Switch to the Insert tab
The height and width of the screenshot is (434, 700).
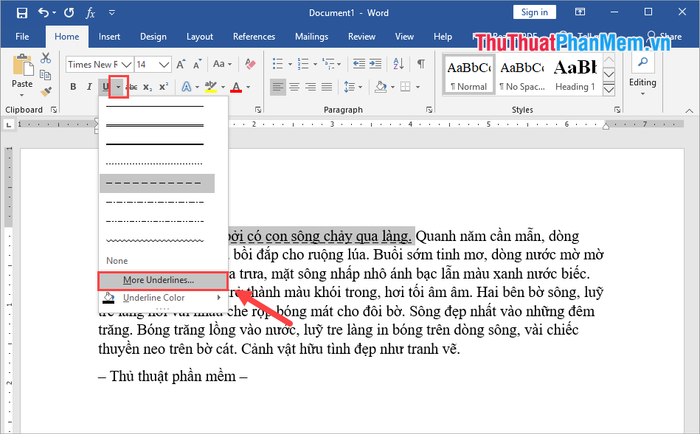pos(109,37)
